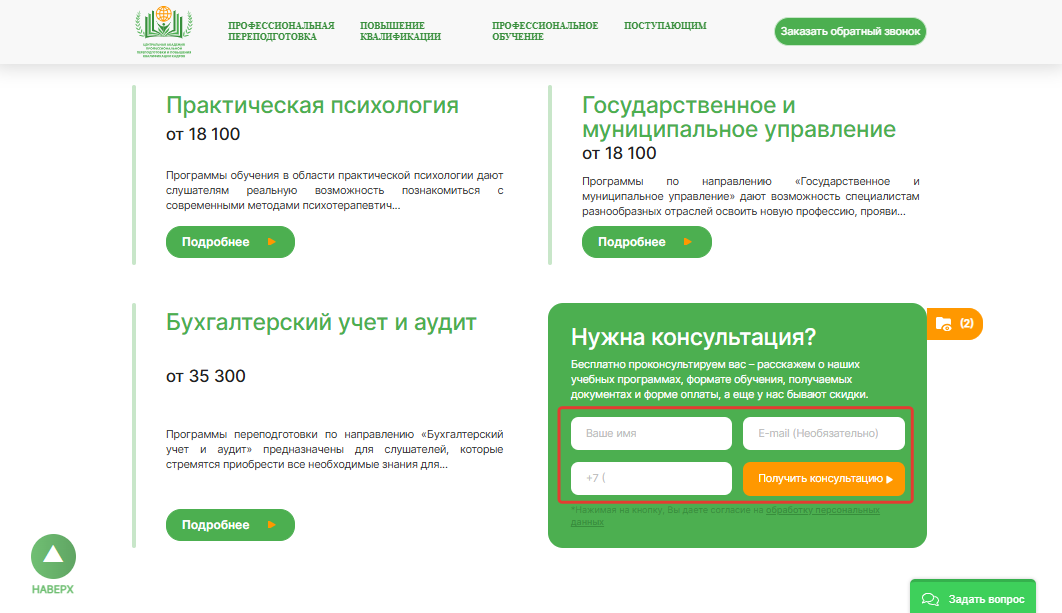The height and width of the screenshot is (613, 1062).
Task: Focus the +7 phone number field
Action: coord(652,478)
